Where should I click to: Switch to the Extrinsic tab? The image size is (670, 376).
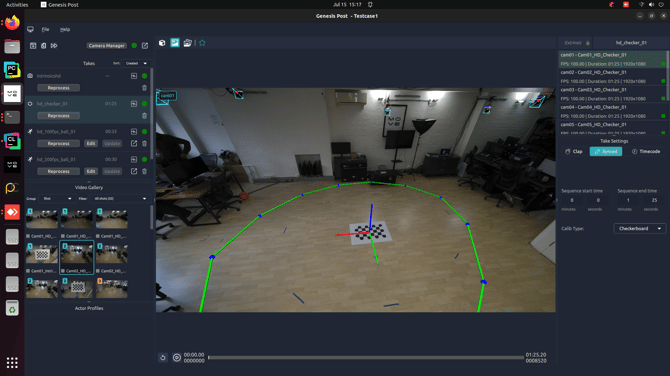coord(576,43)
